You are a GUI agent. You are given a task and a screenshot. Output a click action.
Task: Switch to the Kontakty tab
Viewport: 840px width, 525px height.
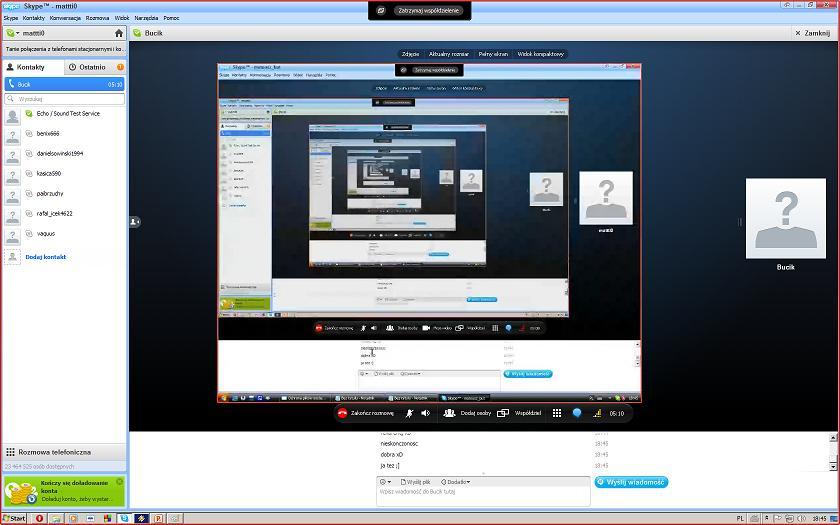(x=33, y=67)
